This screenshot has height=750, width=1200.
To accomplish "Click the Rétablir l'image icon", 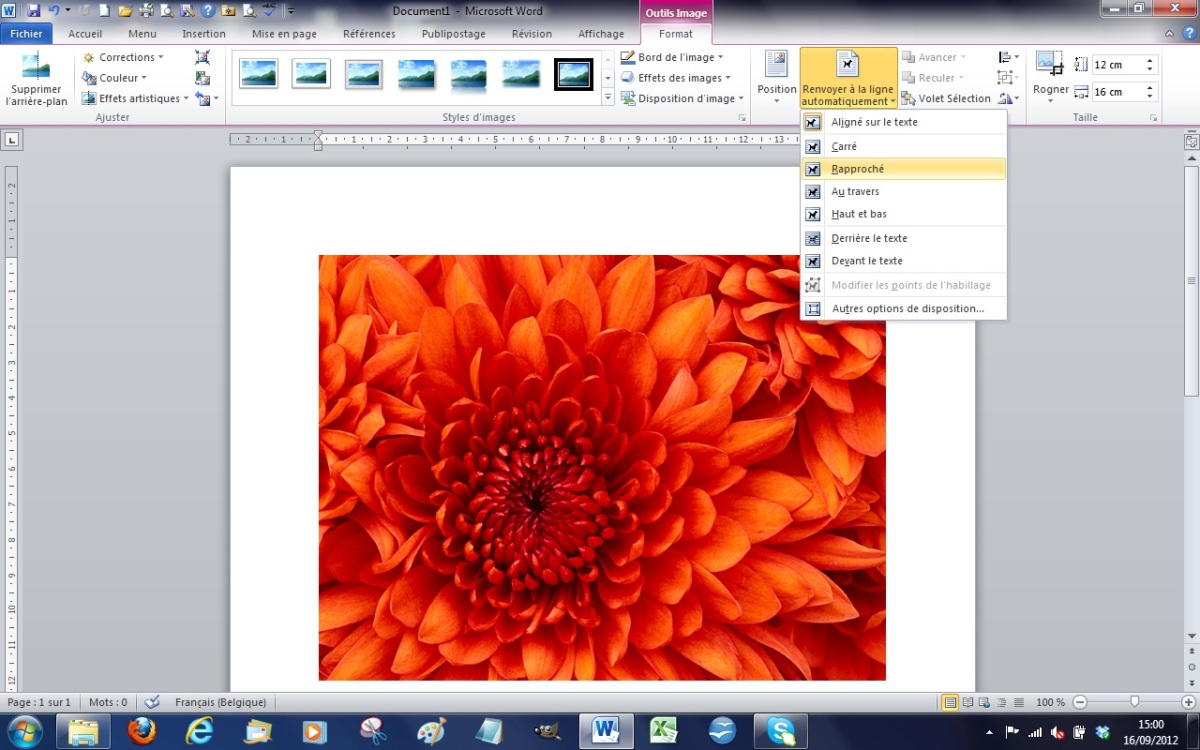I will [x=203, y=98].
